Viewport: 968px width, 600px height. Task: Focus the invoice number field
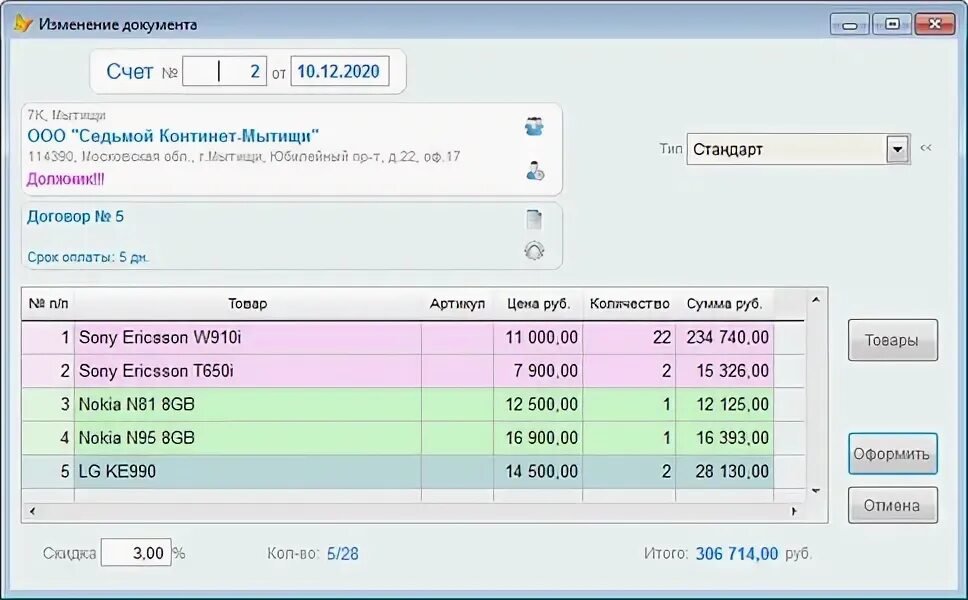point(225,72)
